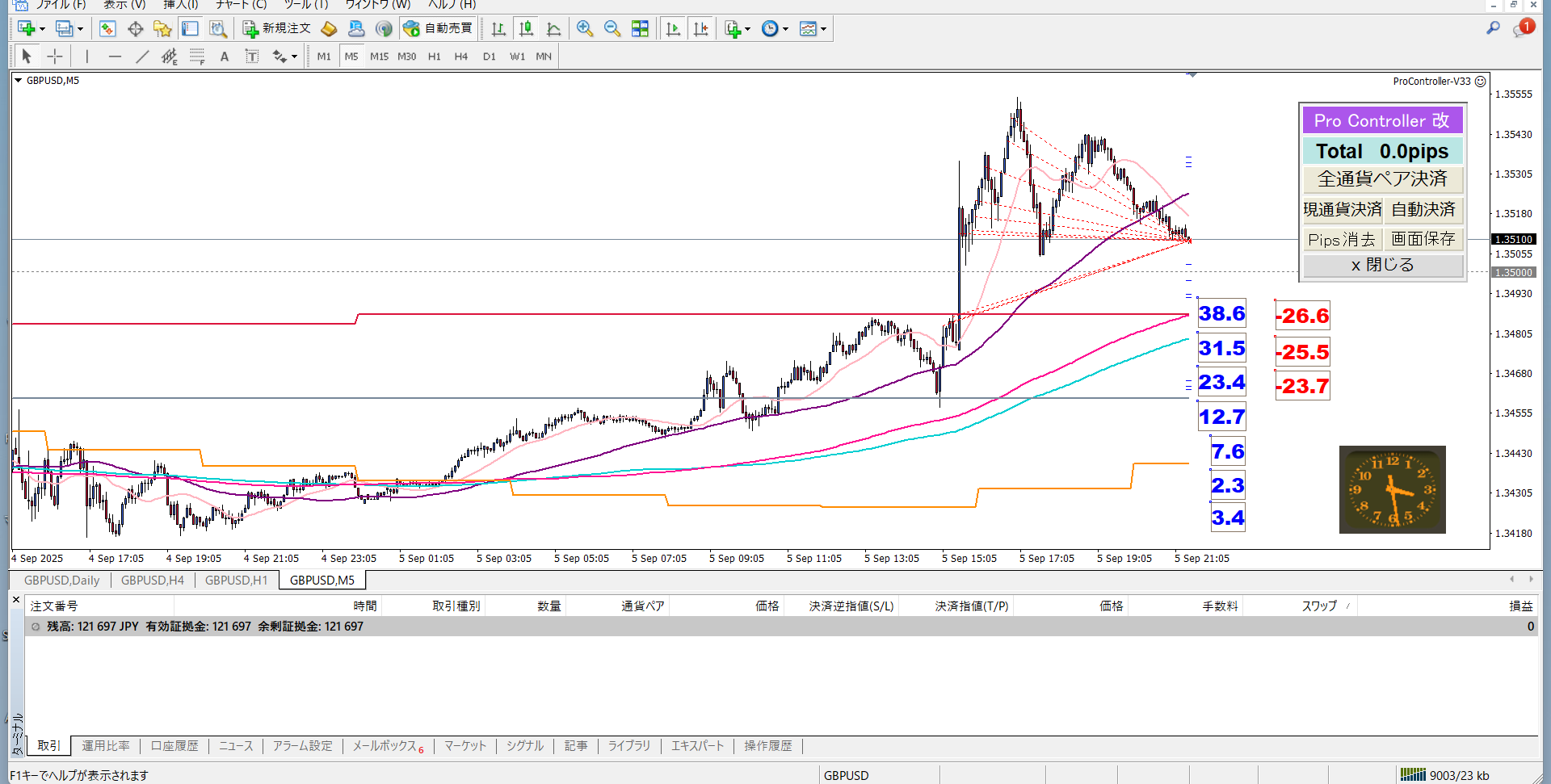This screenshot has width=1551, height=784.
Task: Click Pips消去 button
Action: pos(1343,240)
